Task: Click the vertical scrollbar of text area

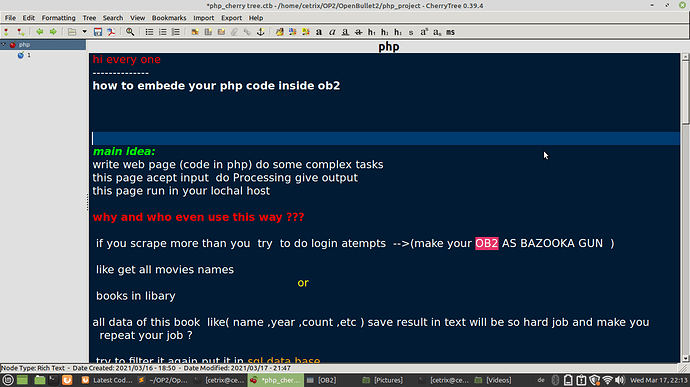Action: 685,207
